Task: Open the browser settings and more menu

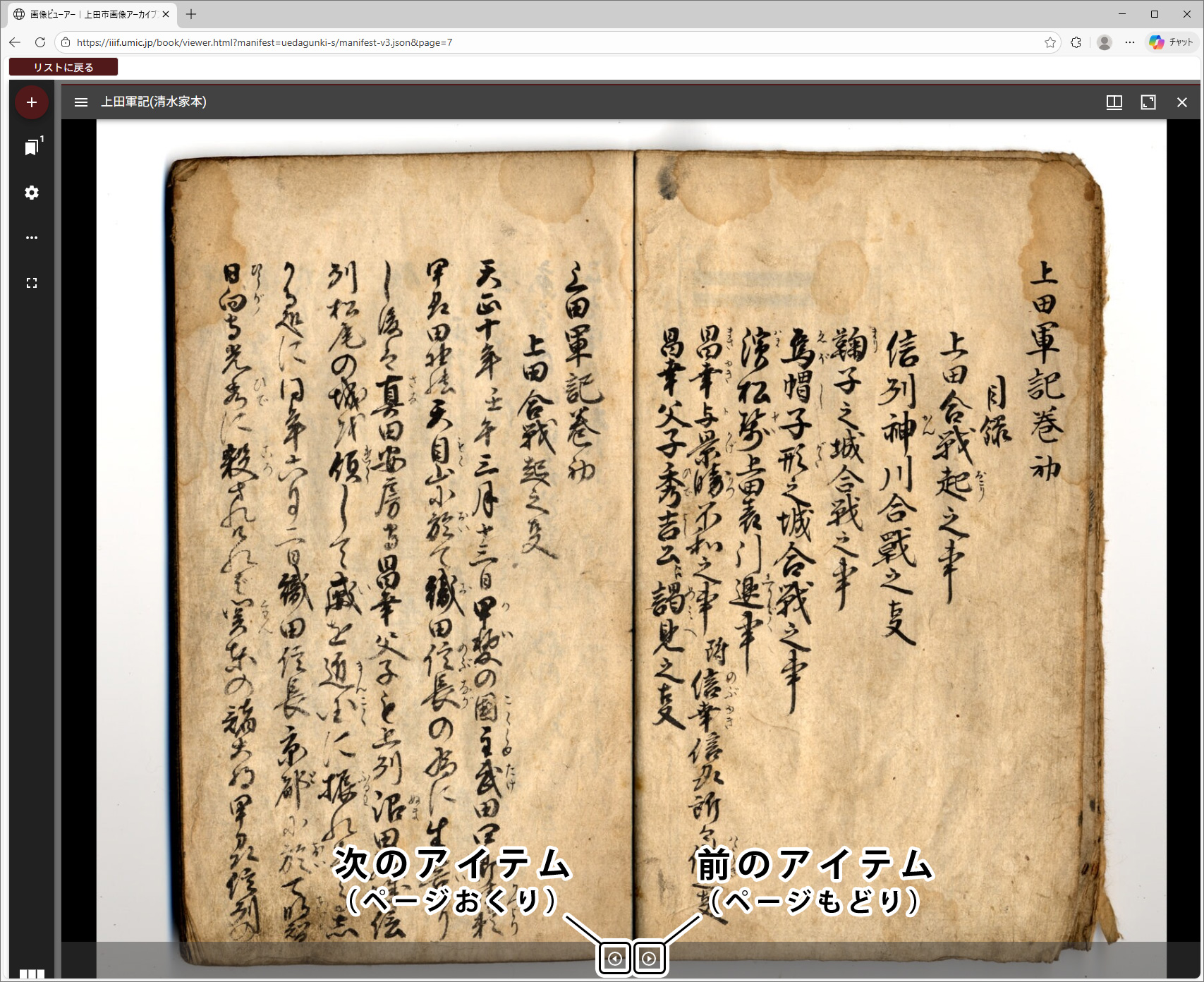Action: tap(1130, 42)
